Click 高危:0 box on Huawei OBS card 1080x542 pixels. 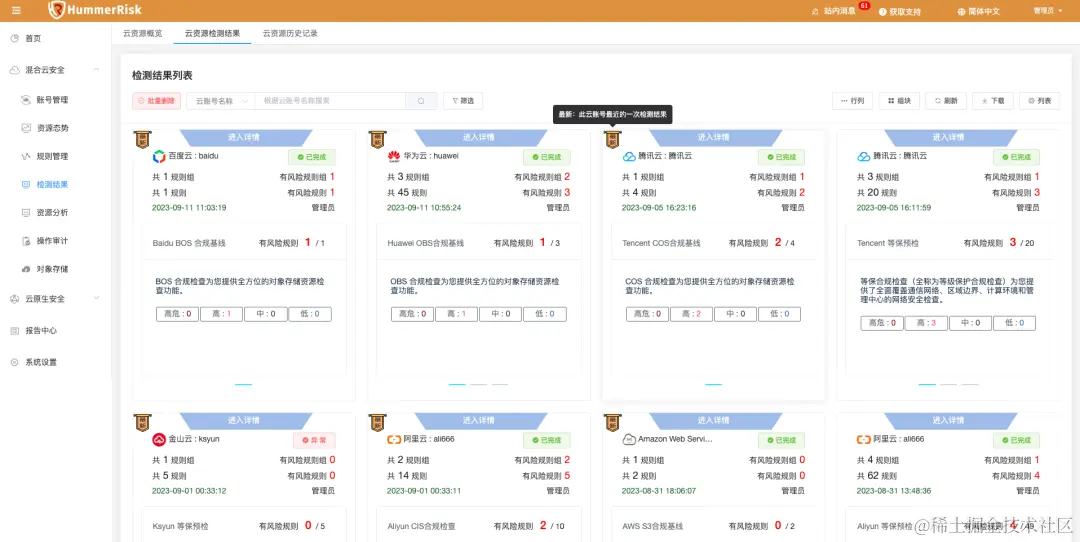pos(413,314)
